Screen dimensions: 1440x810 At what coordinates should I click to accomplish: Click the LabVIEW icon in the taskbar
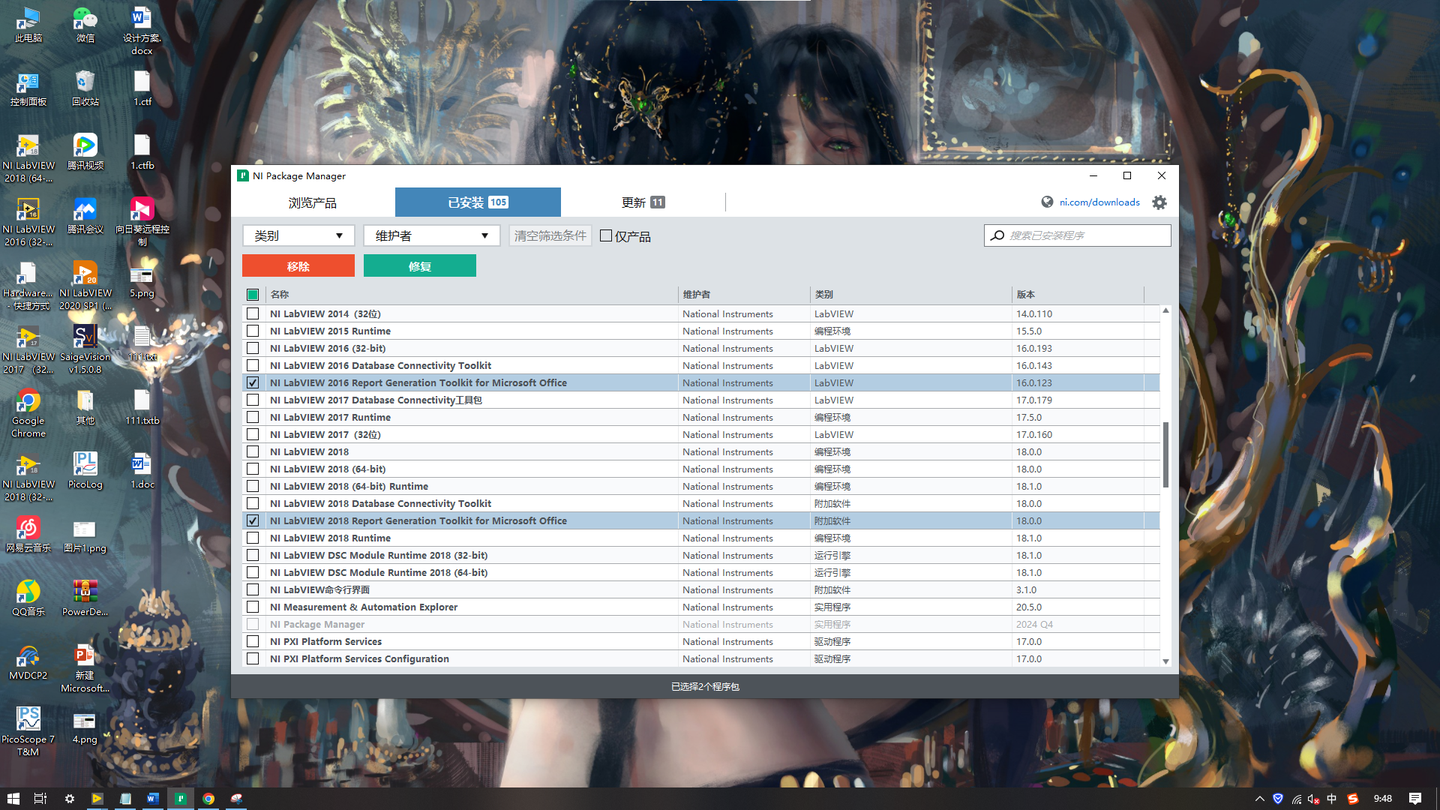click(x=97, y=799)
